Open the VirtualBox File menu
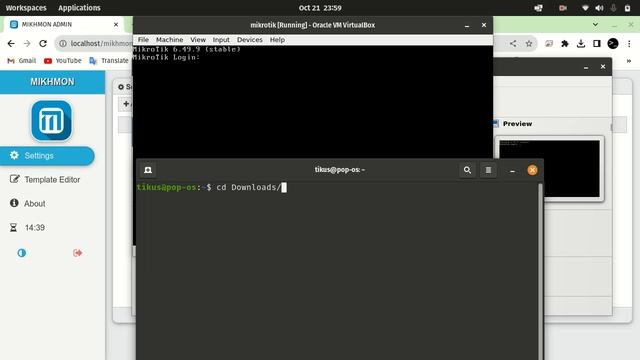This screenshot has height=360, width=640. click(143, 40)
